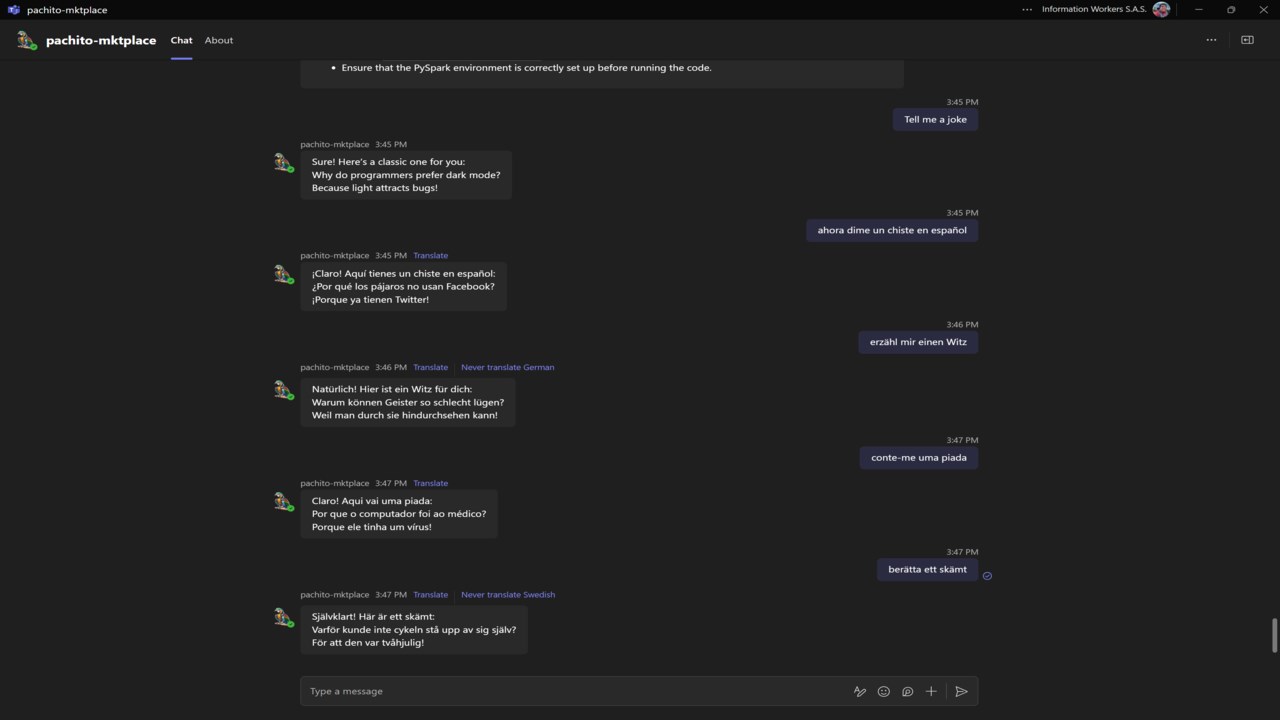Choose Never translate Swedish

pos(508,595)
